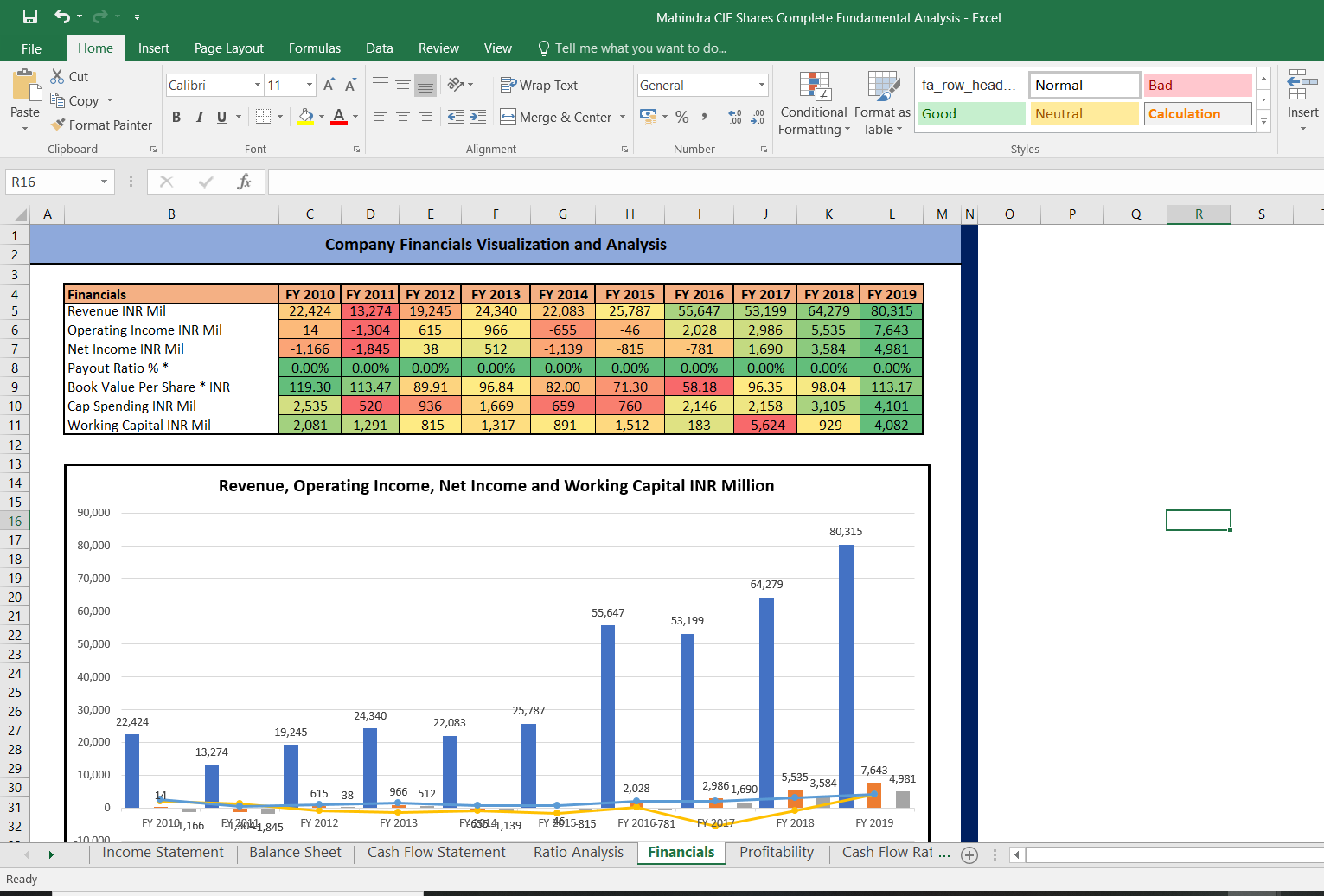
Task: Click the accounting number format icon
Action: (x=648, y=116)
